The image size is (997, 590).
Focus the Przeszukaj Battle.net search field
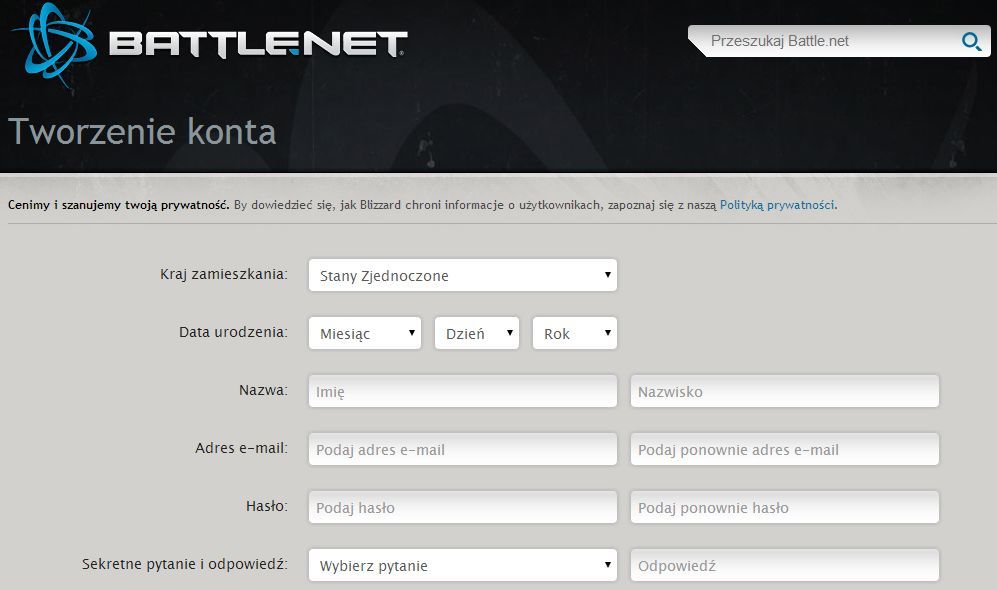(833, 41)
